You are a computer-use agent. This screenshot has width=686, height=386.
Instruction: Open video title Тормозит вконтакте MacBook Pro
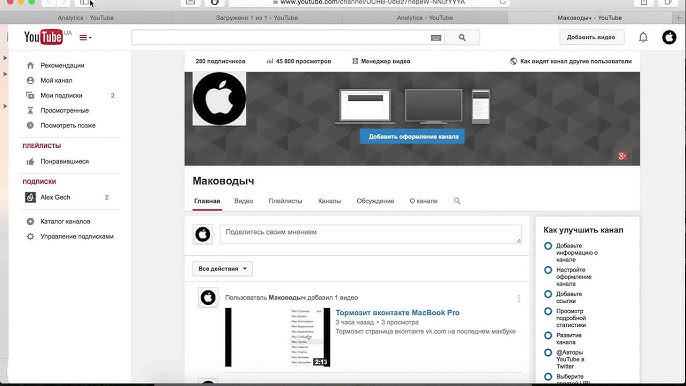397,312
